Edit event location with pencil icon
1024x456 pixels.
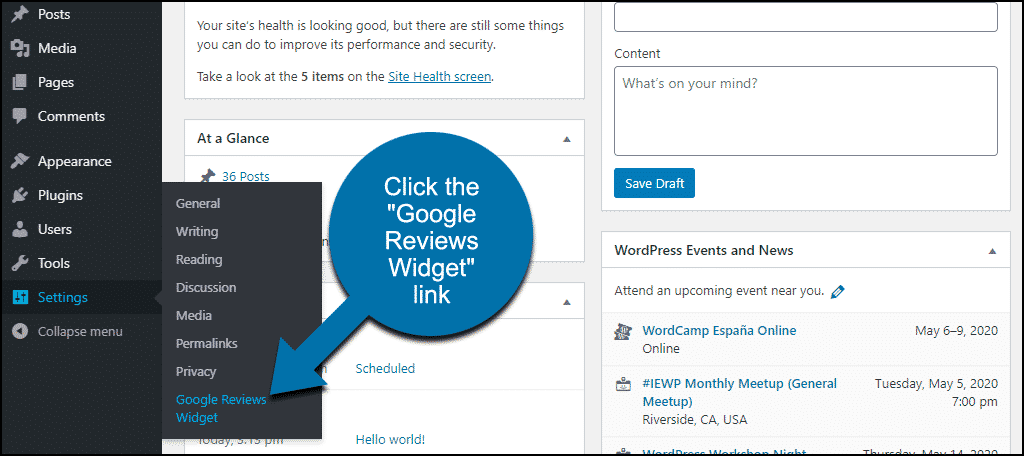pyautogui.click(x=837, y=291)
